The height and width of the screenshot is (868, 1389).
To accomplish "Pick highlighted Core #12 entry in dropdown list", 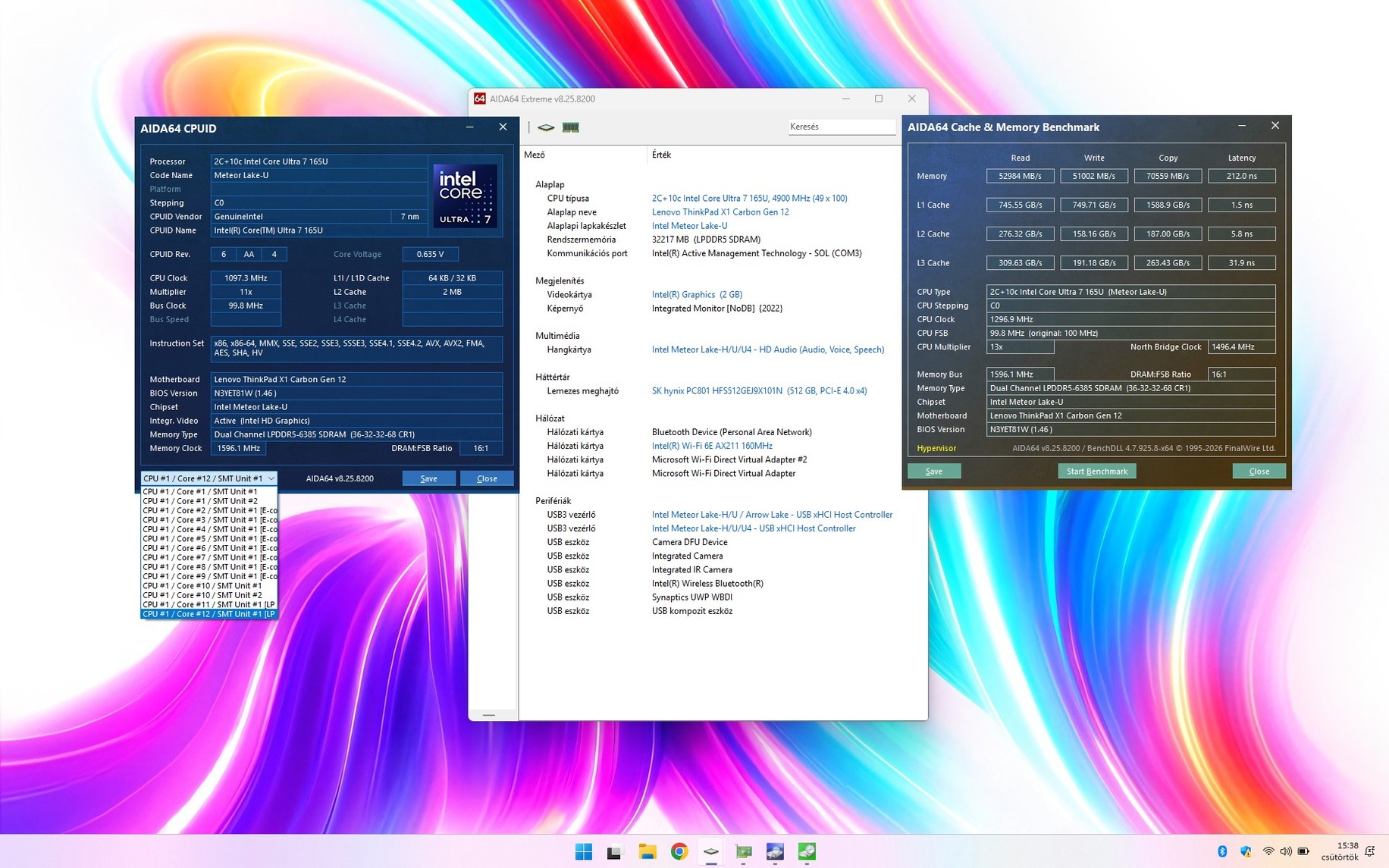I will tap(209, 614).
